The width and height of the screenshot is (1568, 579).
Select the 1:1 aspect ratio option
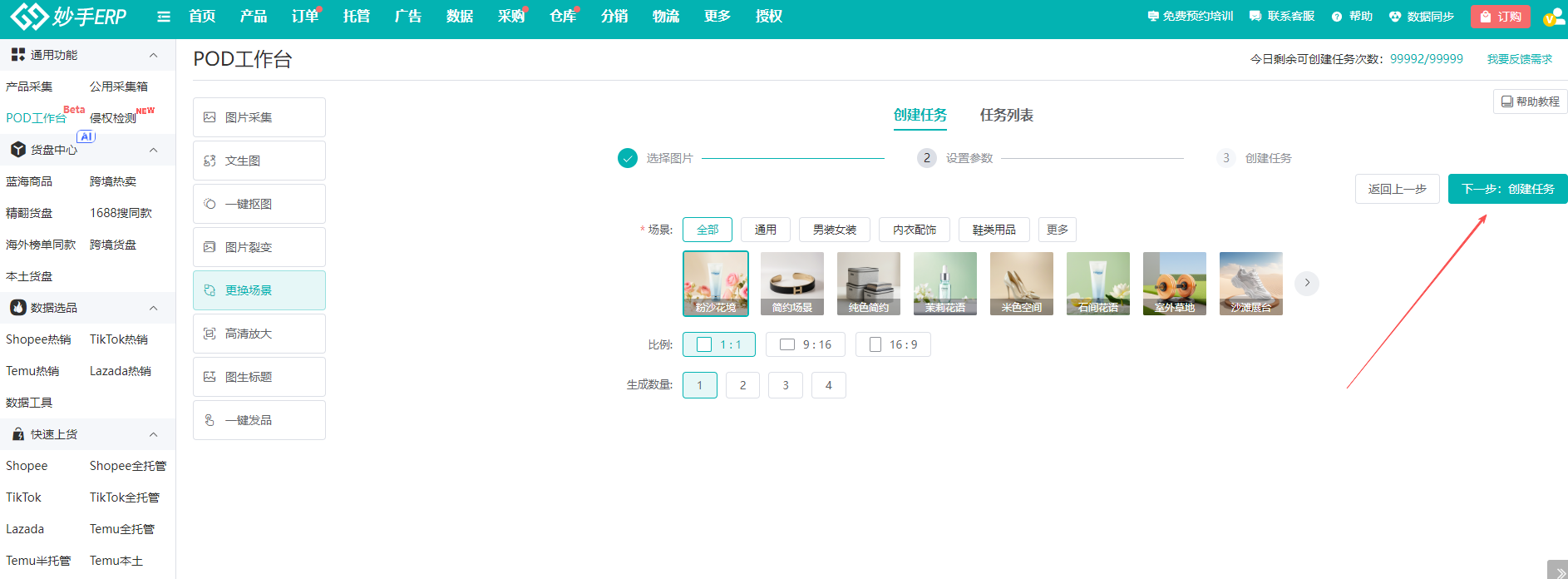coord(718,344)
